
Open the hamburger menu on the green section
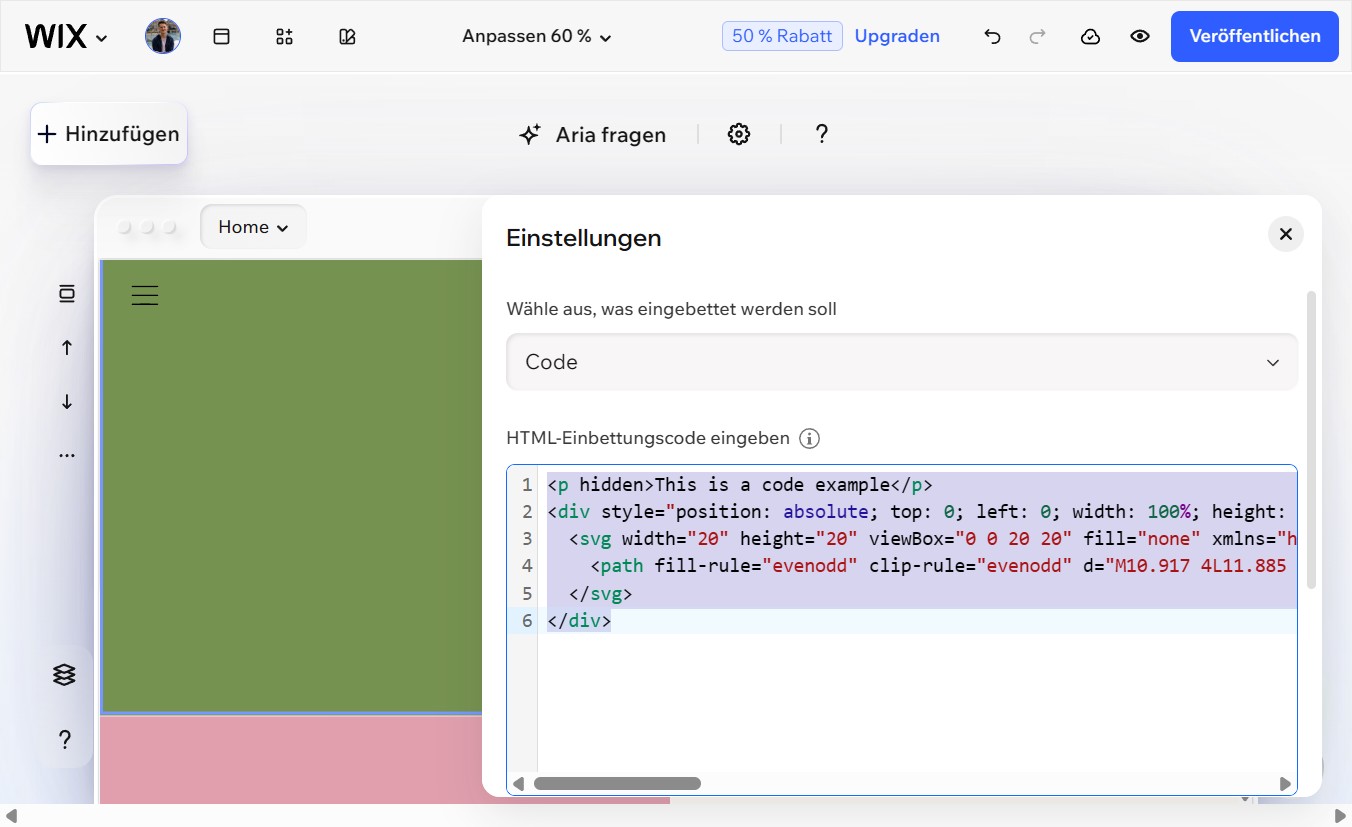point(145,295)
